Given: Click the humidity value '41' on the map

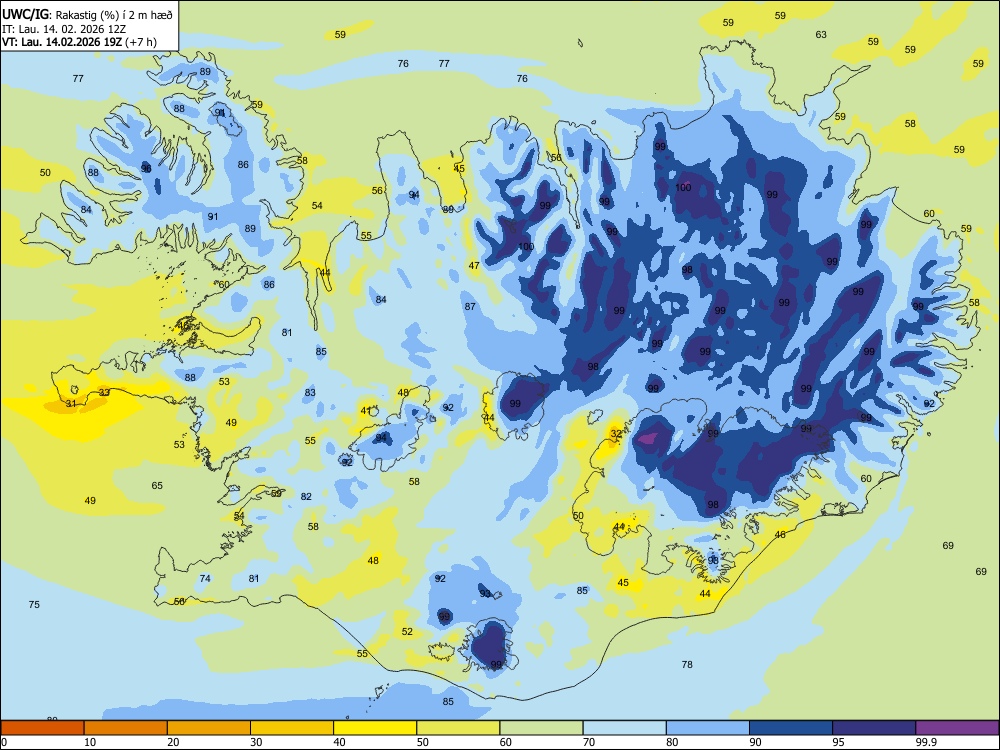Looking at the screenshot, I should pyautogui.click(x=365, y=411).
